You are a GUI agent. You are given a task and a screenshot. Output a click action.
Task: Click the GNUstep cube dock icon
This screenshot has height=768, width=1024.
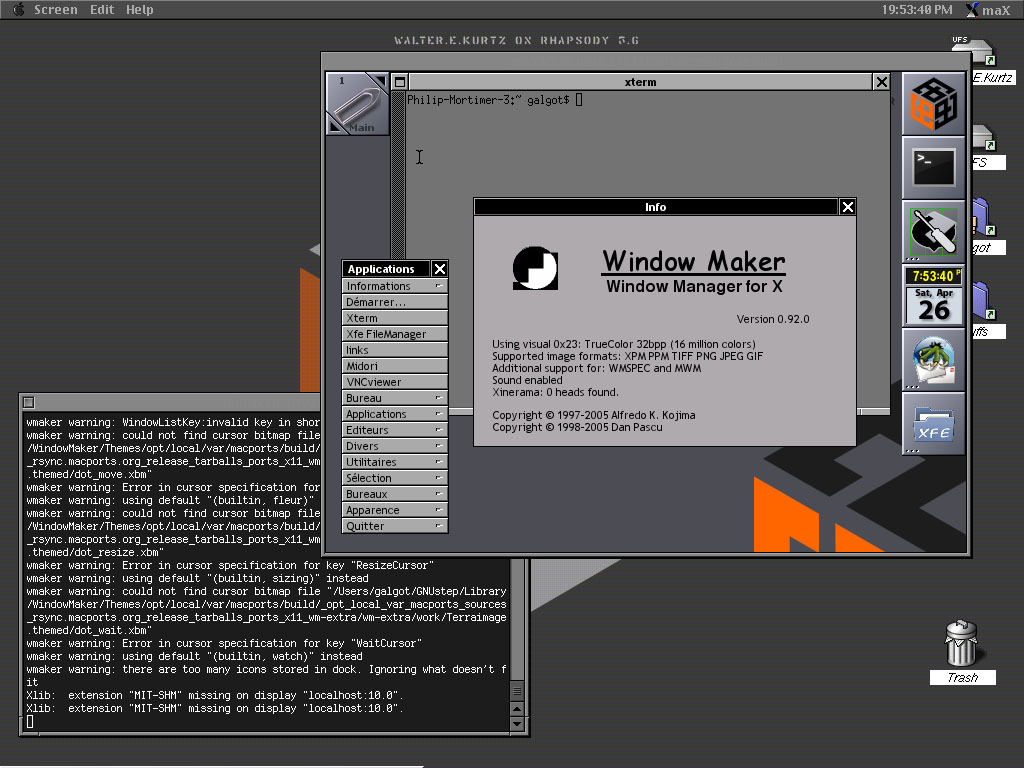[x=934, y=103]
